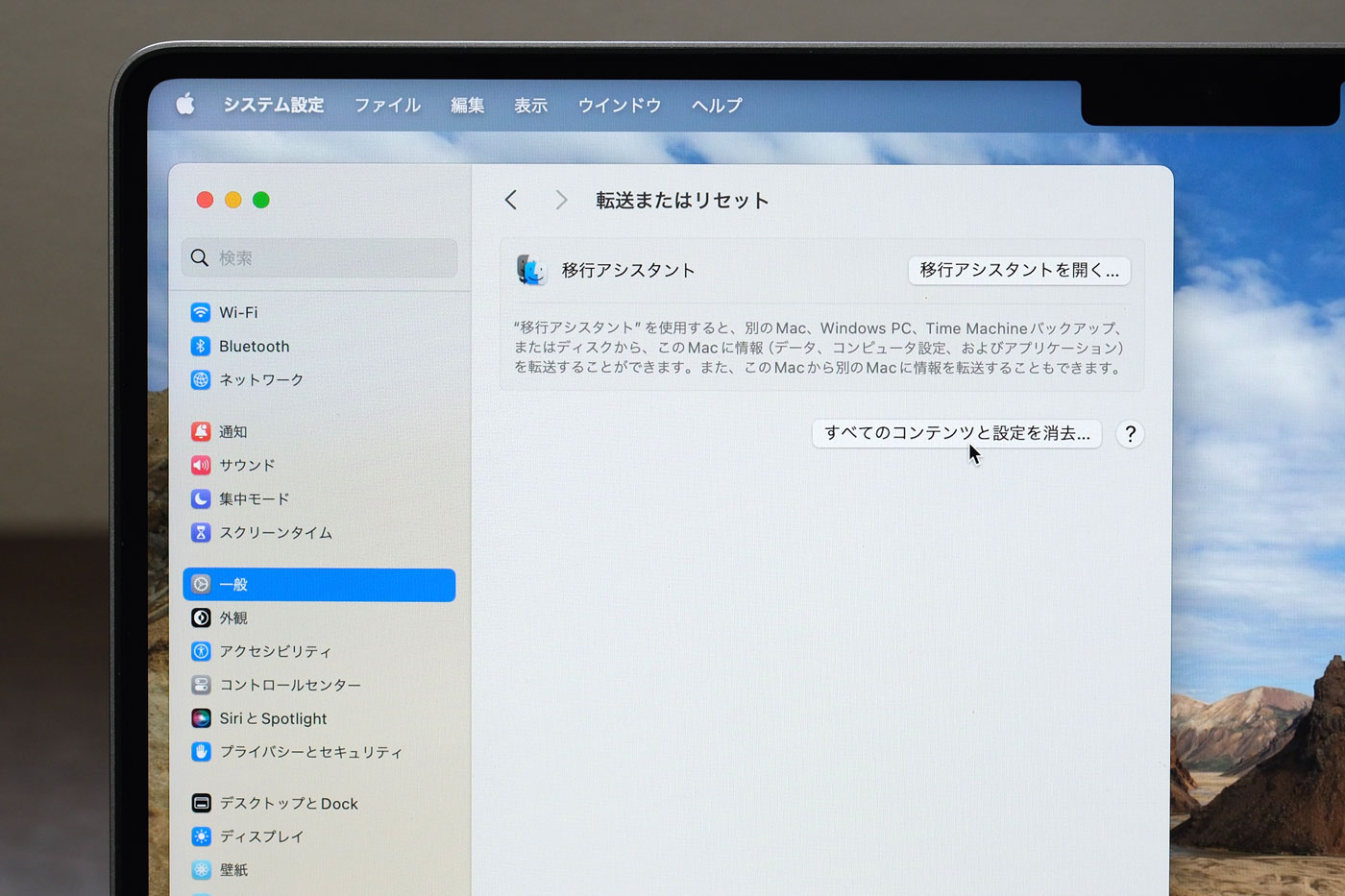
Task: Click the 集中モード moon icon
Action: click(200, 498)
